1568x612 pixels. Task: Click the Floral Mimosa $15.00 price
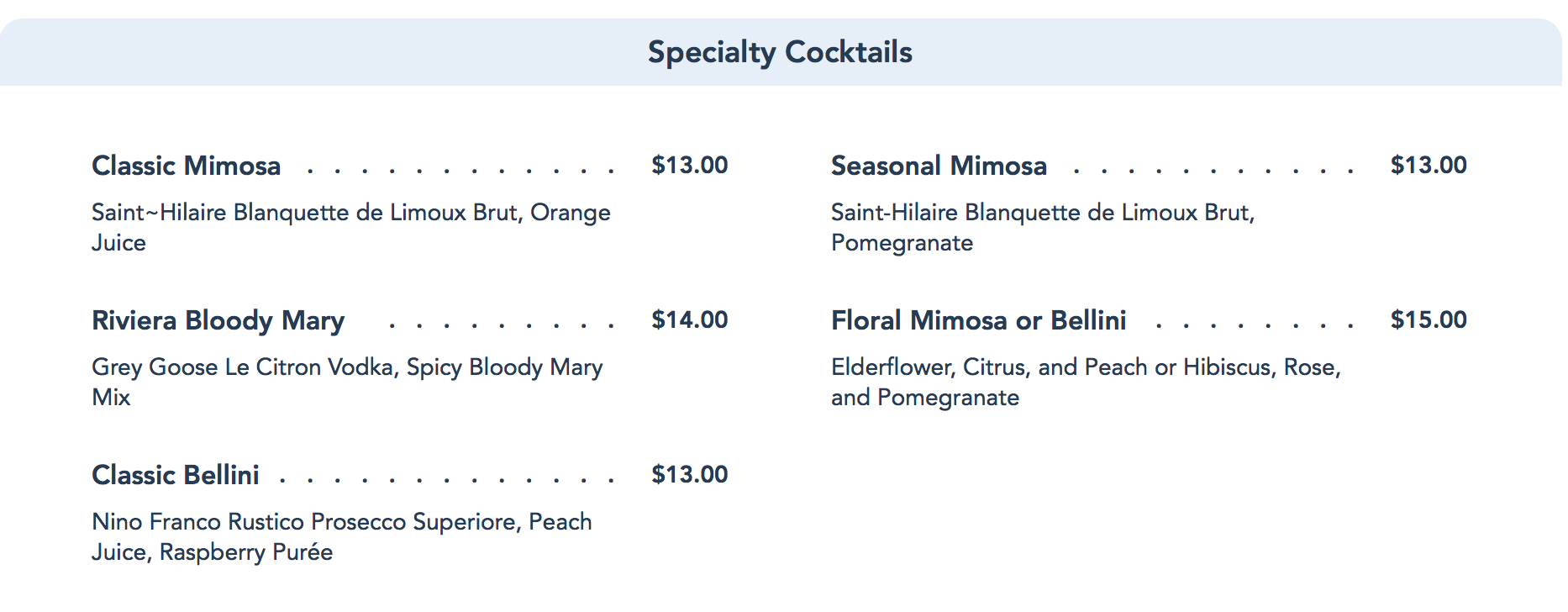pyautogui.click(x=1428, y=319)
